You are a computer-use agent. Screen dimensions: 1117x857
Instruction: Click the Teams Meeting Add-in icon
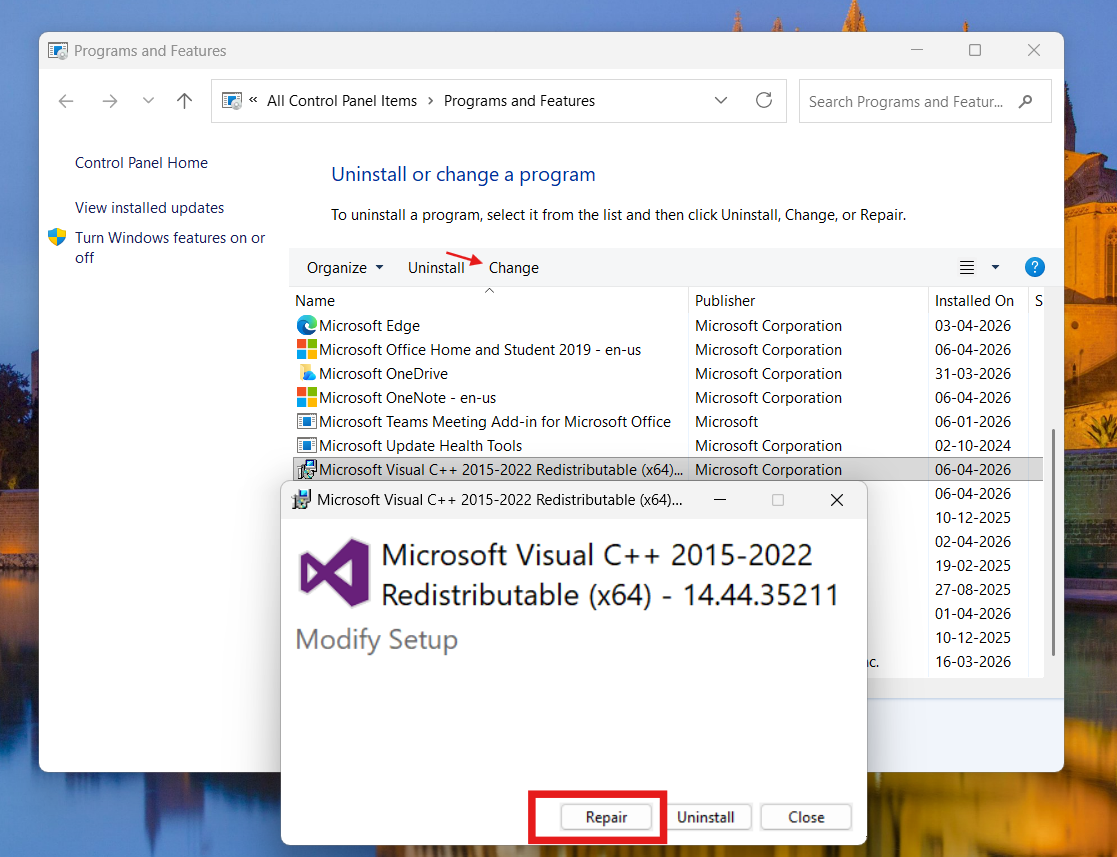[307, 421]
